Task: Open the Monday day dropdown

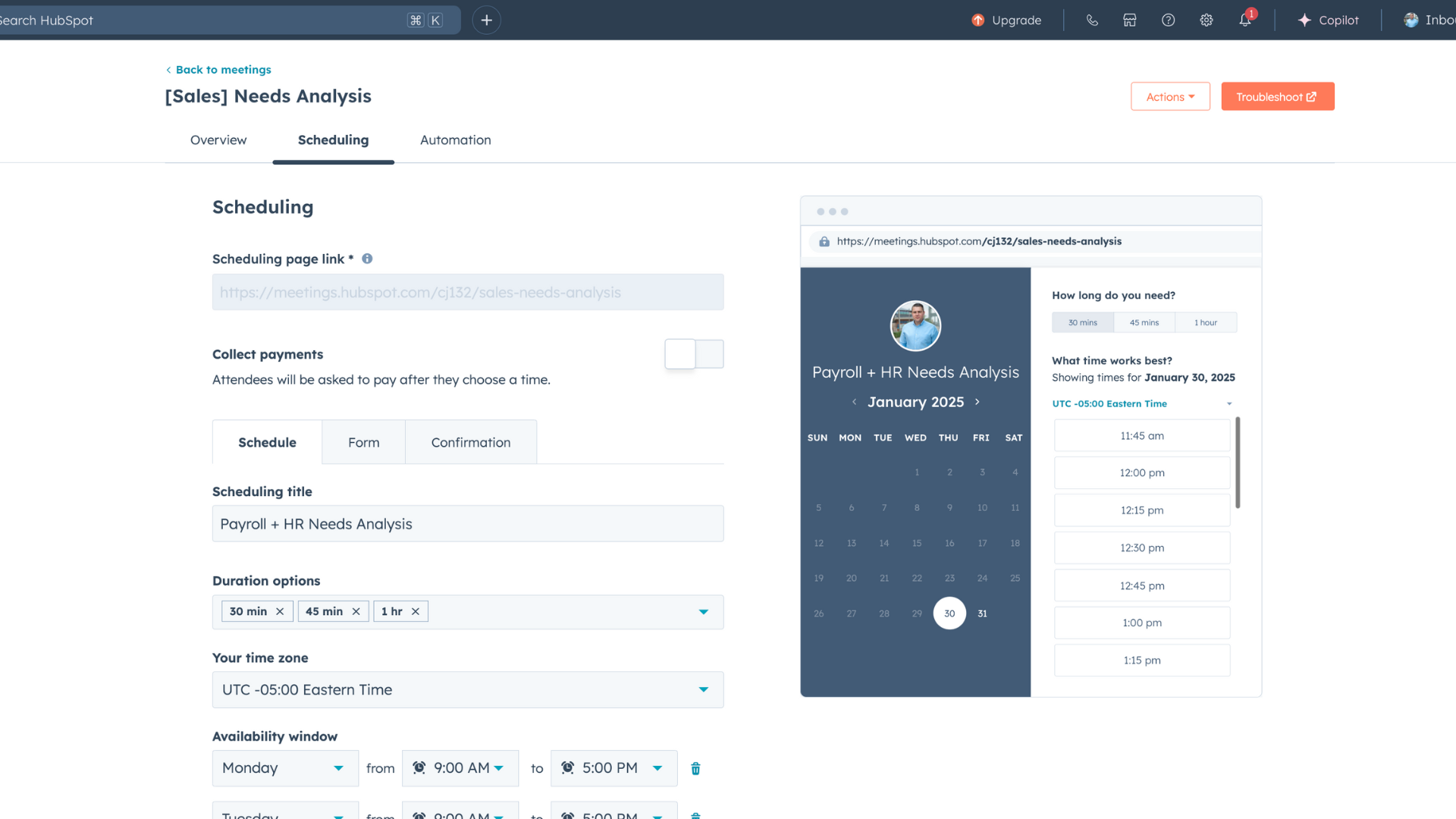Action: [x=285, y=768]
